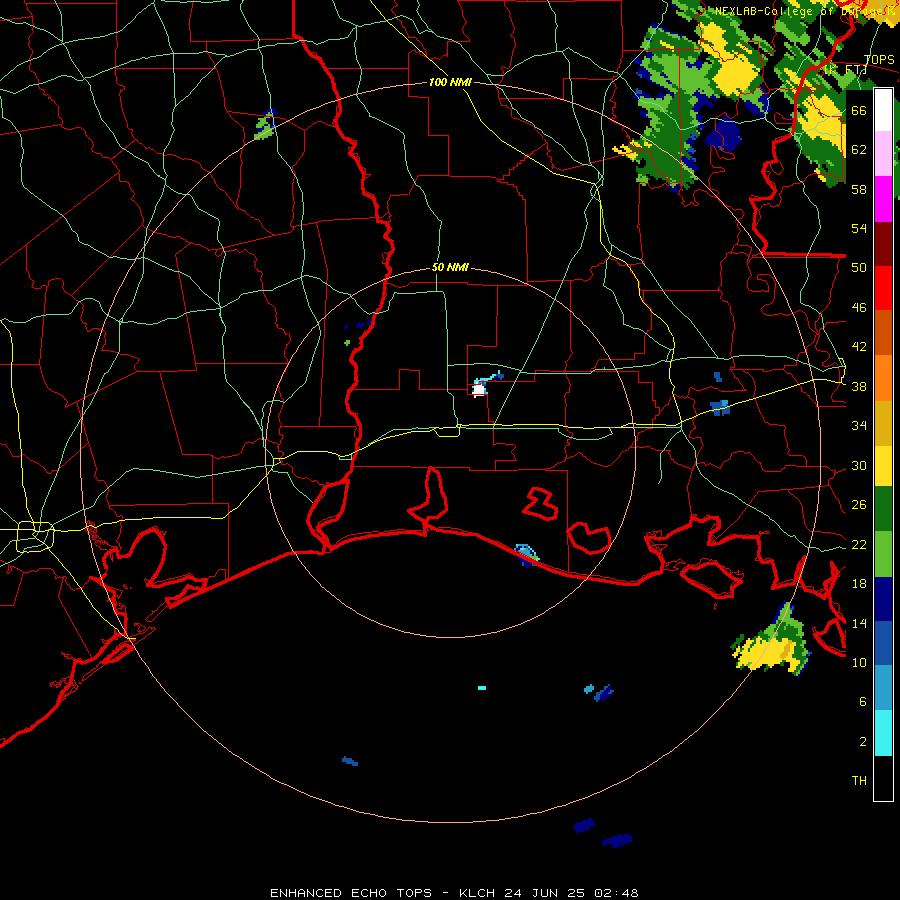Click legend value 46
900x900 pixels.
pos(859,308)
